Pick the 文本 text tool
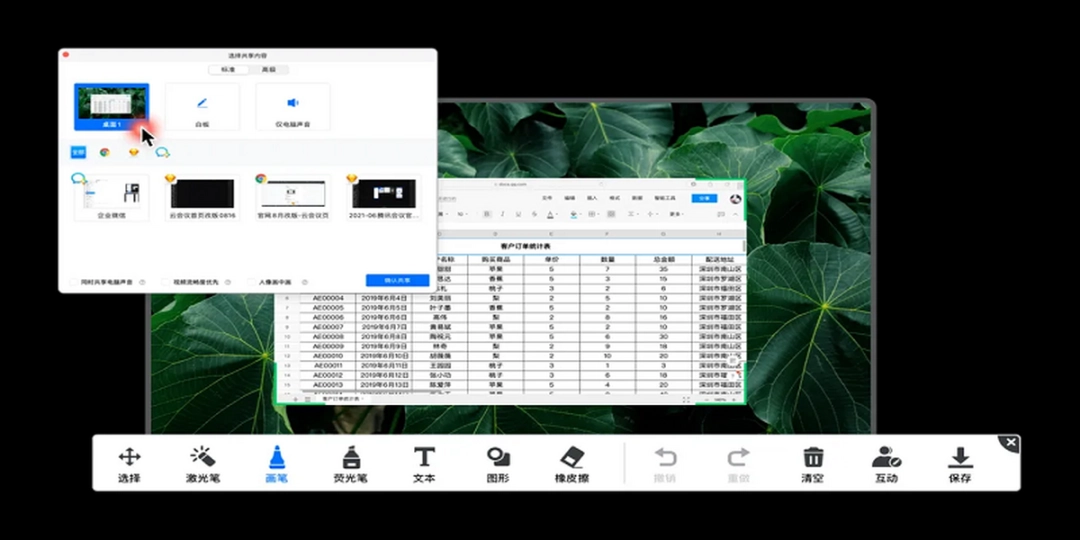This screenshot has width=1080, height=540. pos(424,463)
